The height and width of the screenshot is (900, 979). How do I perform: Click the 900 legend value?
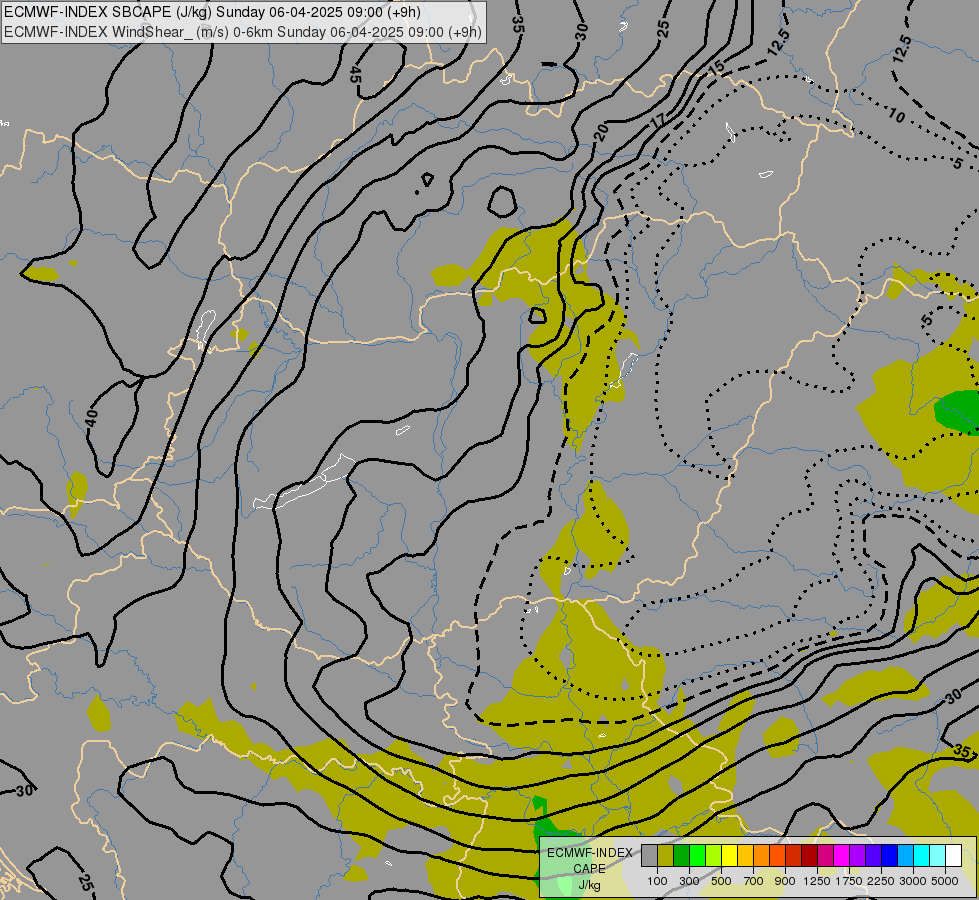click(785, 881)
